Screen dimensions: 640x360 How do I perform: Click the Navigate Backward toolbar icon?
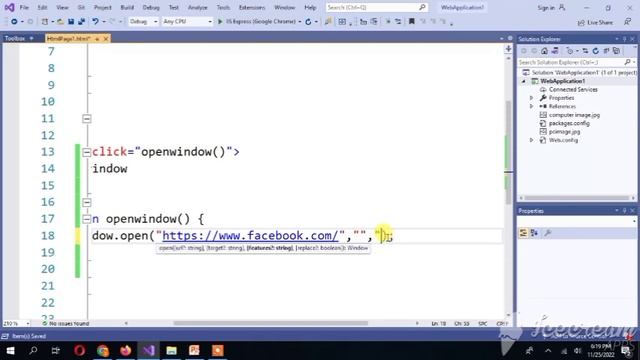pyautogui.click(x=14, y=22)
